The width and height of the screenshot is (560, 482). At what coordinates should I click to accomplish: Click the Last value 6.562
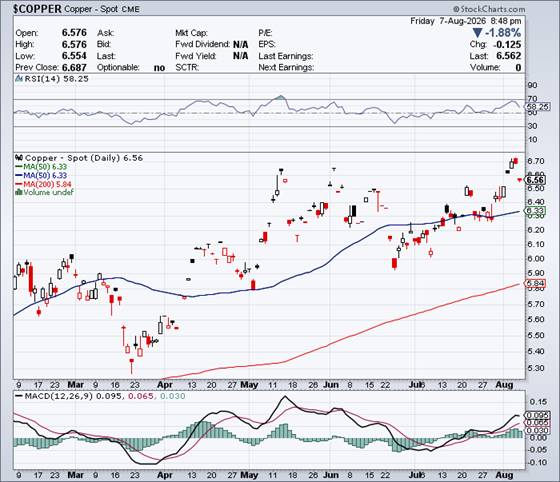click(509, 56)
